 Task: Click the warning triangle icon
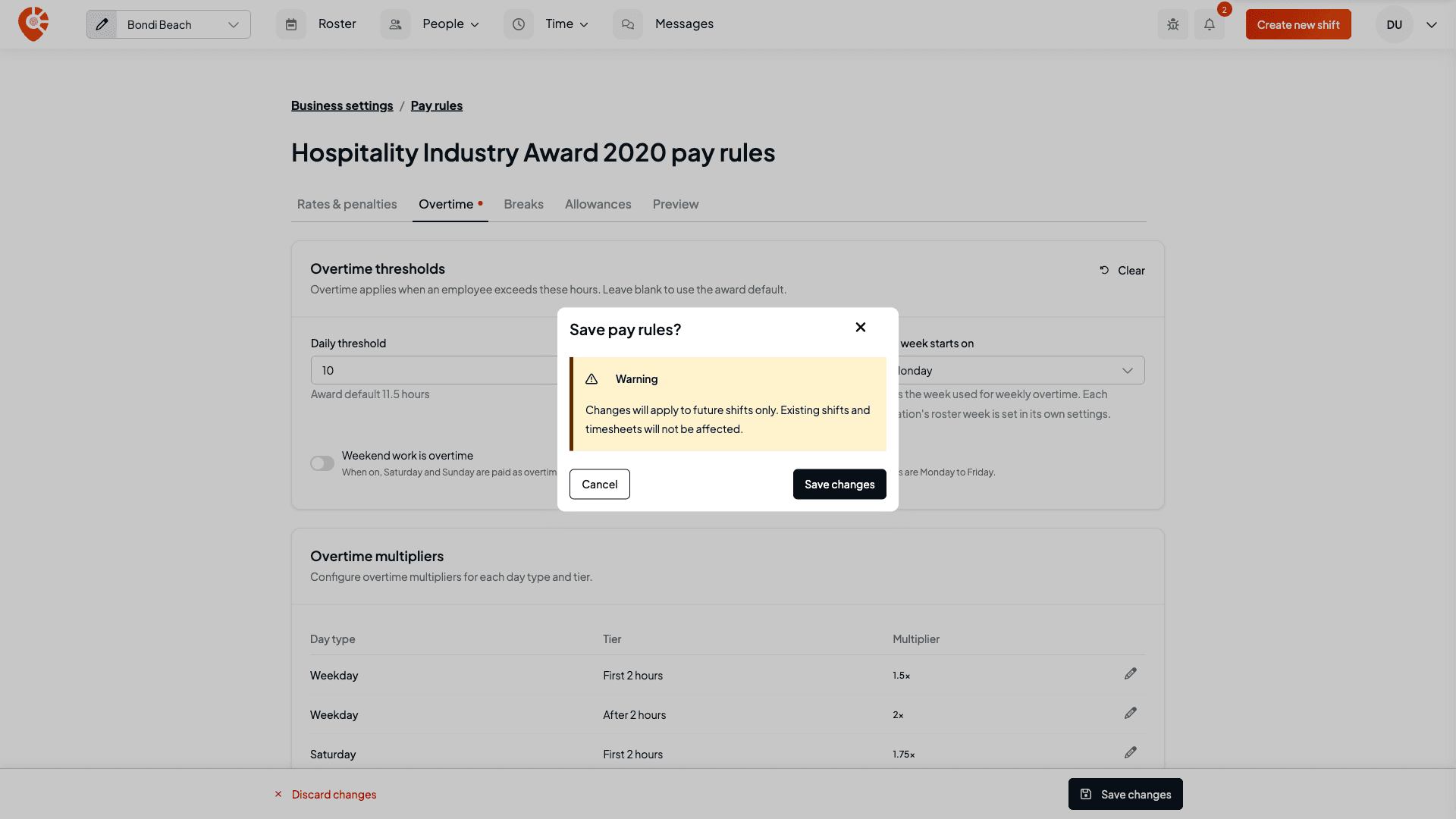coord(591,379)
